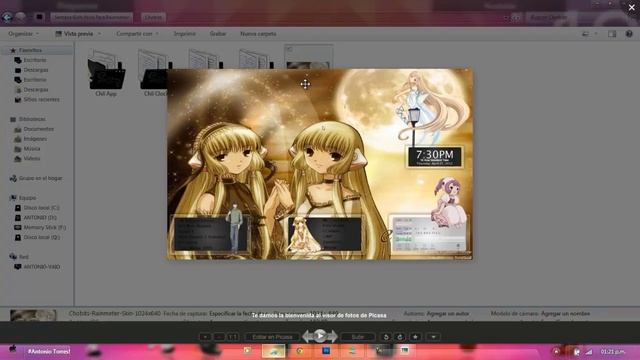The height and width of the screenshot is (360, 640).
Task: Rotate the photo clockwise
Action: (400, 337)
